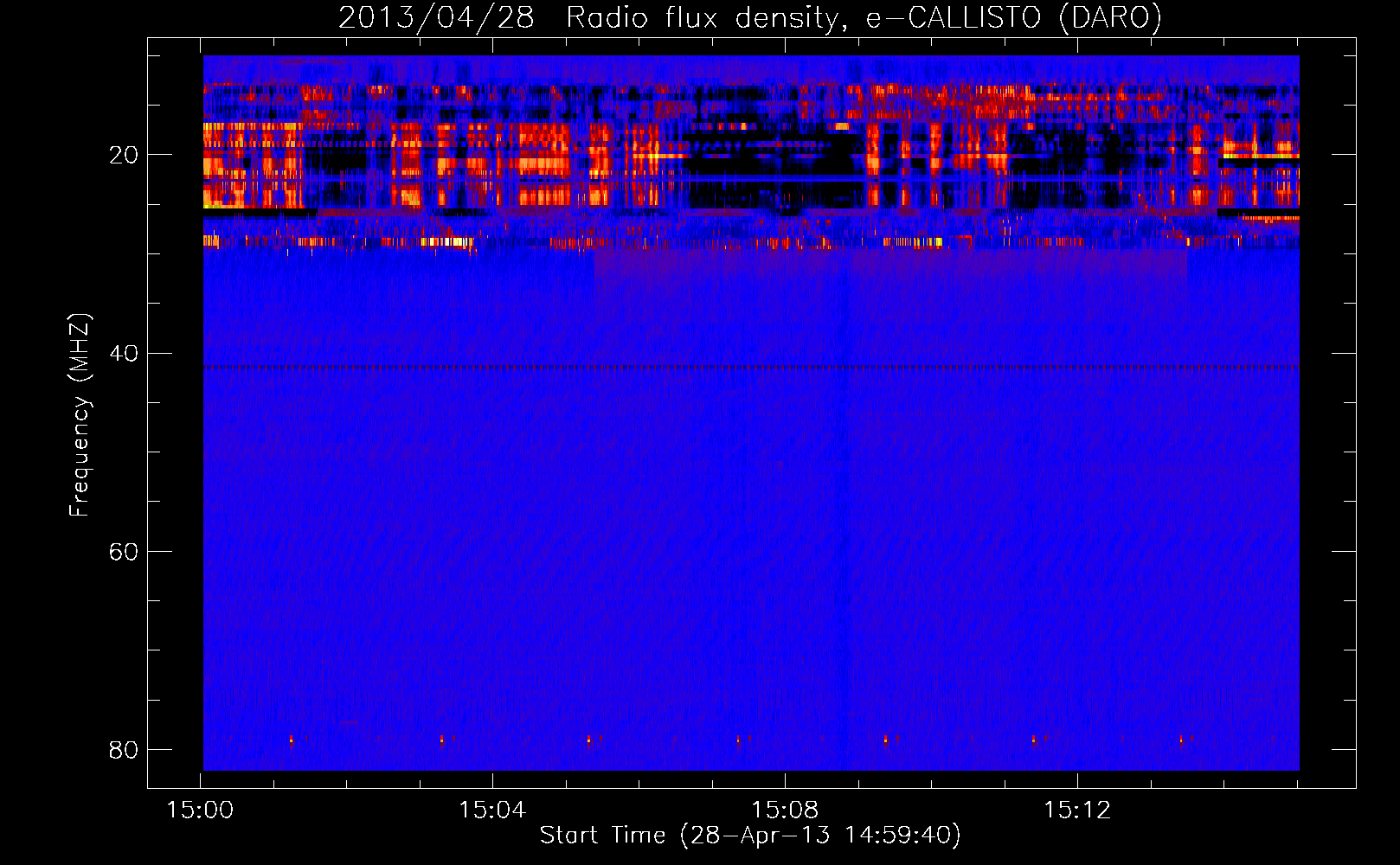Click the 'Start Time (28-Apr-13 14:59:40)' label
The width and height of the screenshot is (1400, 865).
tap(750, 836)
